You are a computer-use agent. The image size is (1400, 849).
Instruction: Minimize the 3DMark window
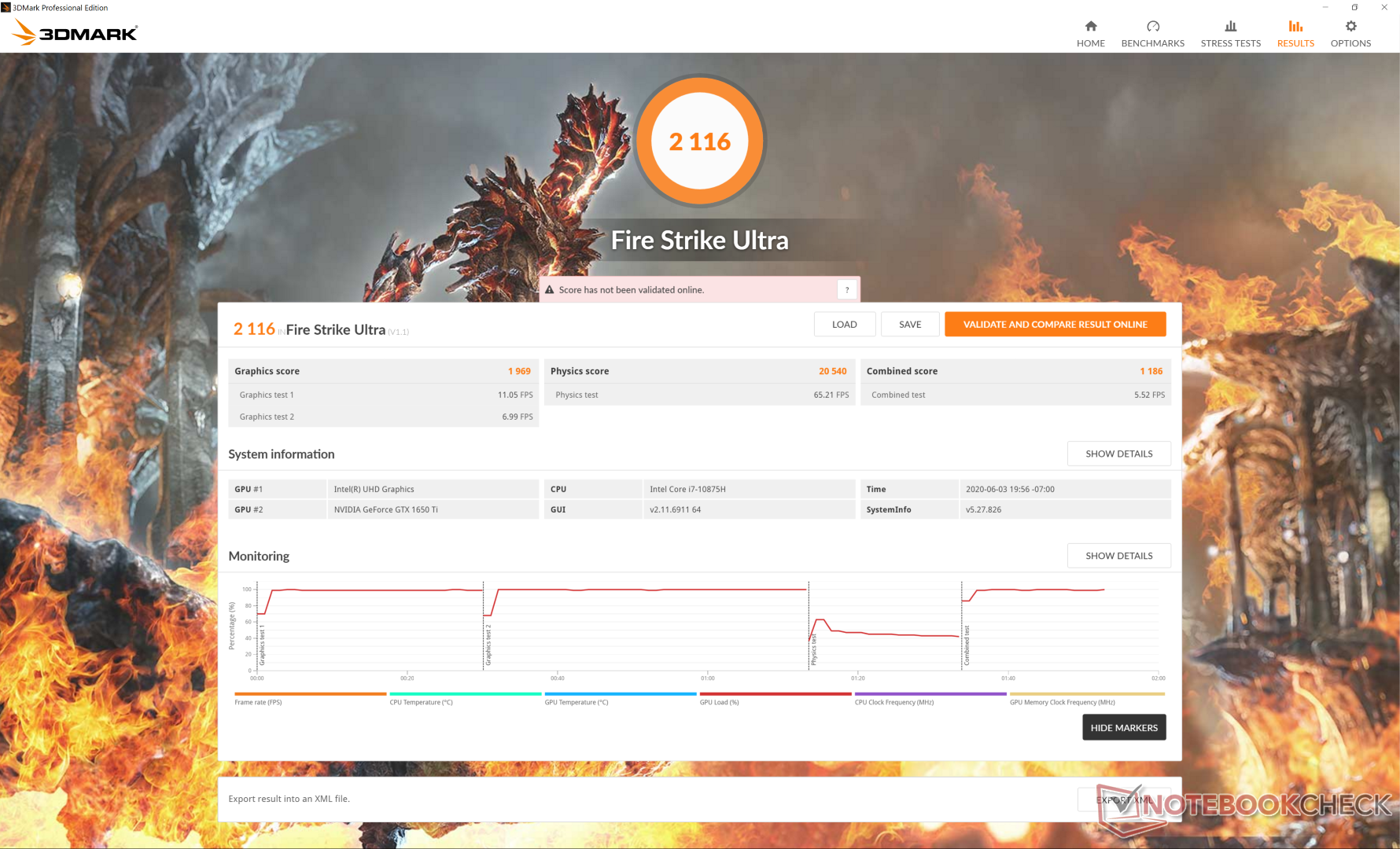click(1325, 7)
